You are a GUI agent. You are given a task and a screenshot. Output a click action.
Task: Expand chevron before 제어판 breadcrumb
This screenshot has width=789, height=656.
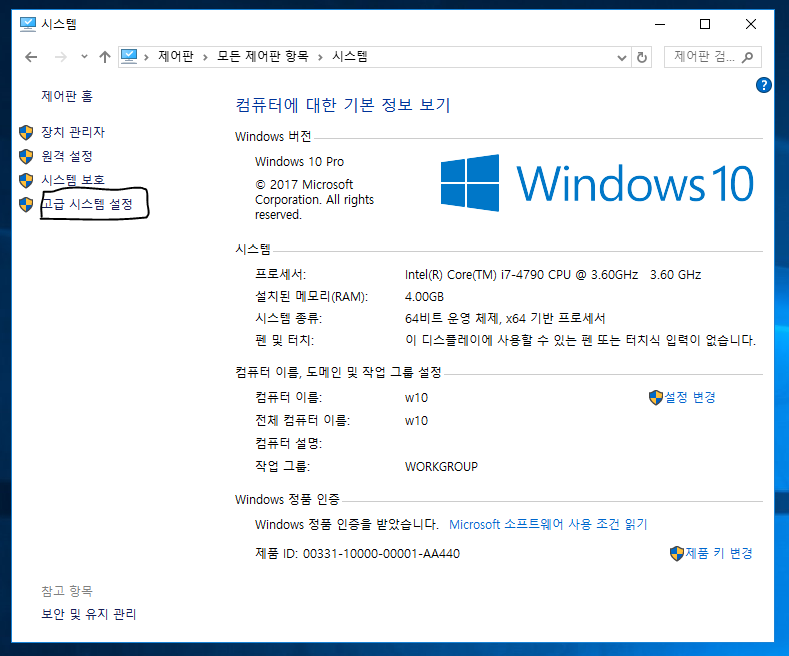pos(146,57)
